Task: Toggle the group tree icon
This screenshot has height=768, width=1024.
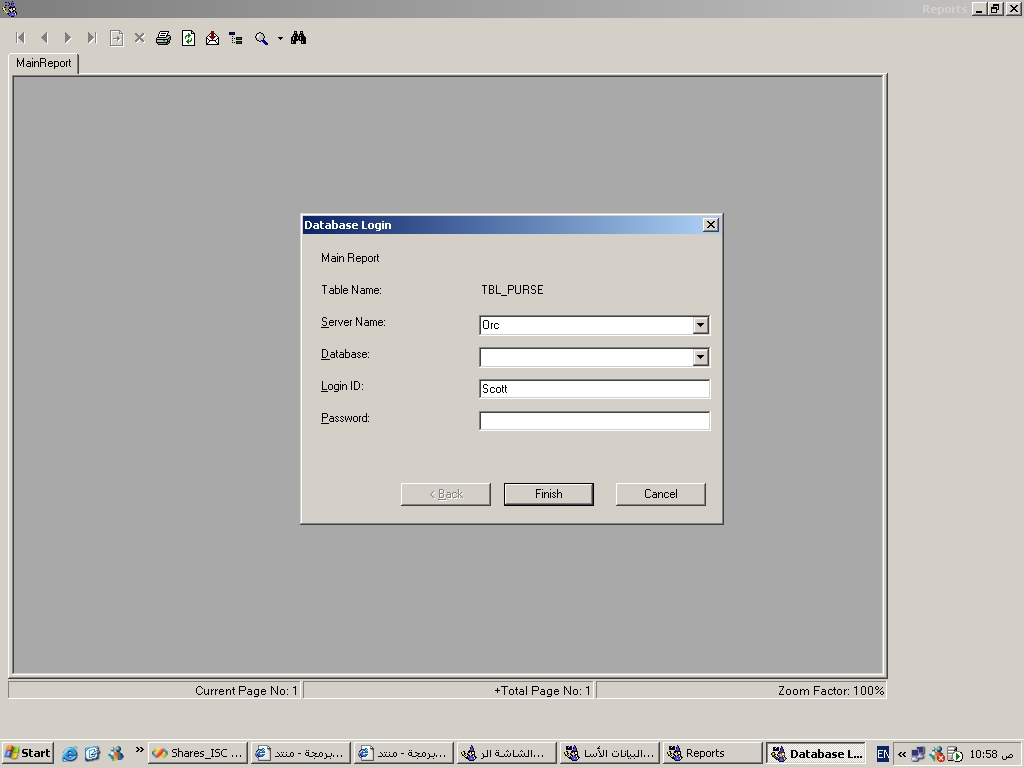Action: [x=236, y=38]
